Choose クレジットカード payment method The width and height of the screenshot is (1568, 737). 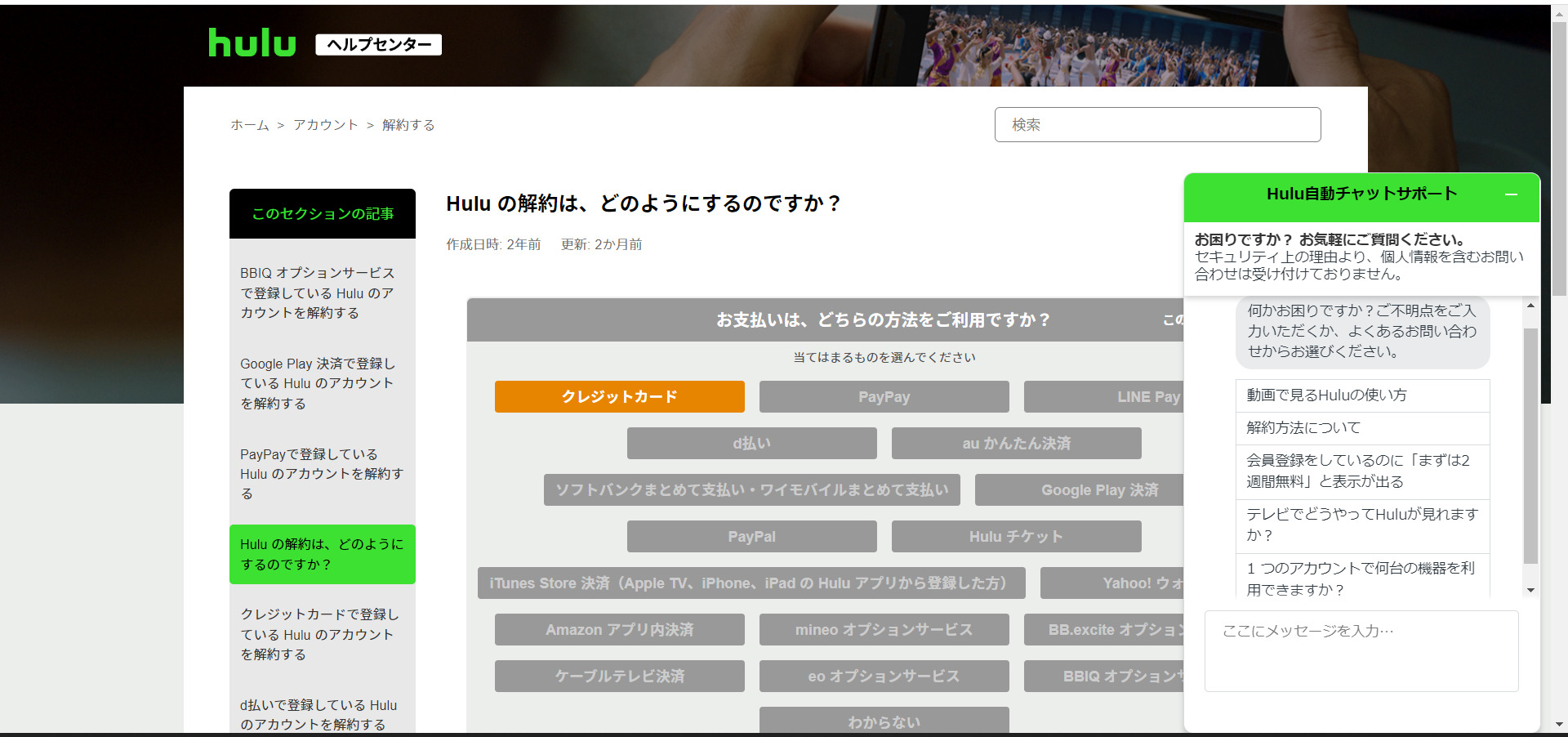tap(619, 396)
